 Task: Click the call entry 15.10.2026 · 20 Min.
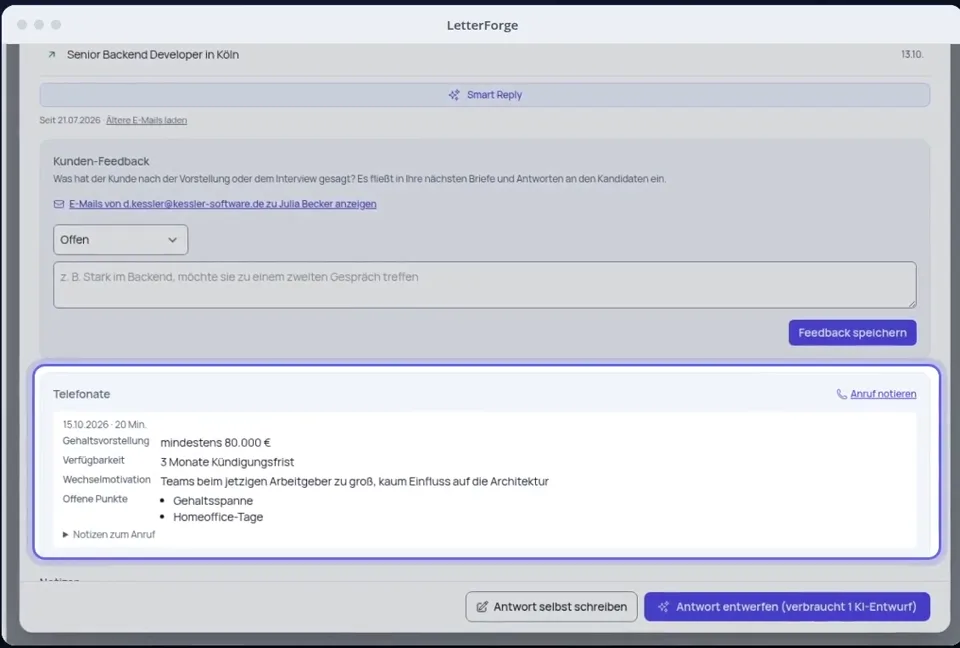pos(105,424)
